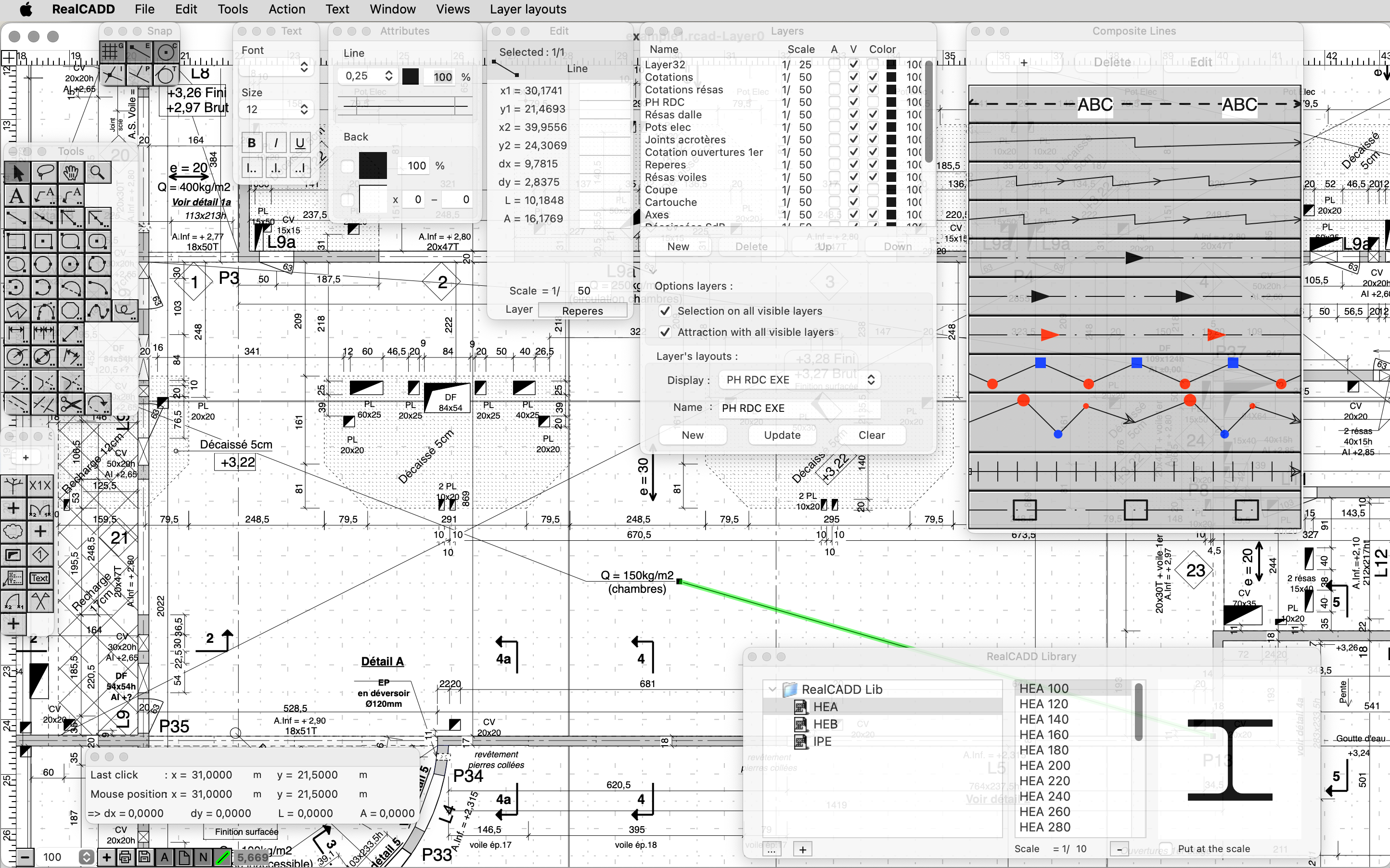This screenshot has width=1390, height=868.
Task: Toggle Bold in Text palette
Action: [x=251, y=142]
